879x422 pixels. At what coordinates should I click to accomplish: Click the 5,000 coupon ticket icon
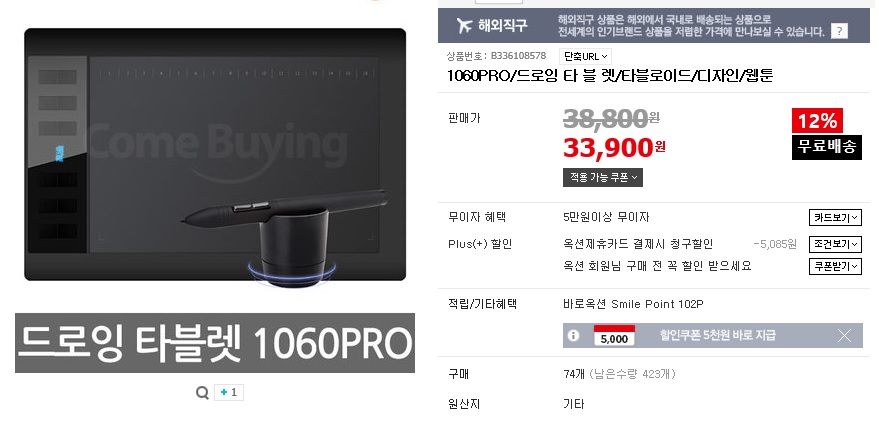tap(614, 335)
